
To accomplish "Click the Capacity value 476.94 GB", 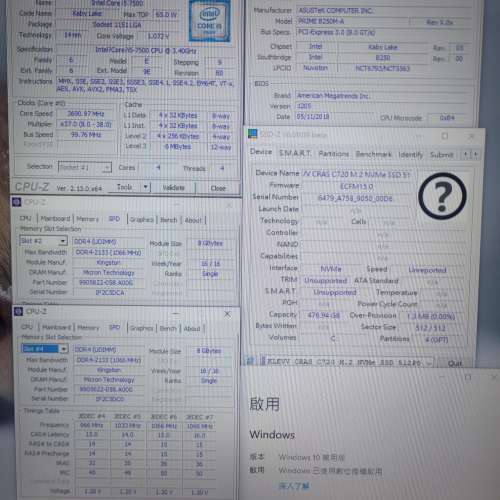I will pos(323,315).
